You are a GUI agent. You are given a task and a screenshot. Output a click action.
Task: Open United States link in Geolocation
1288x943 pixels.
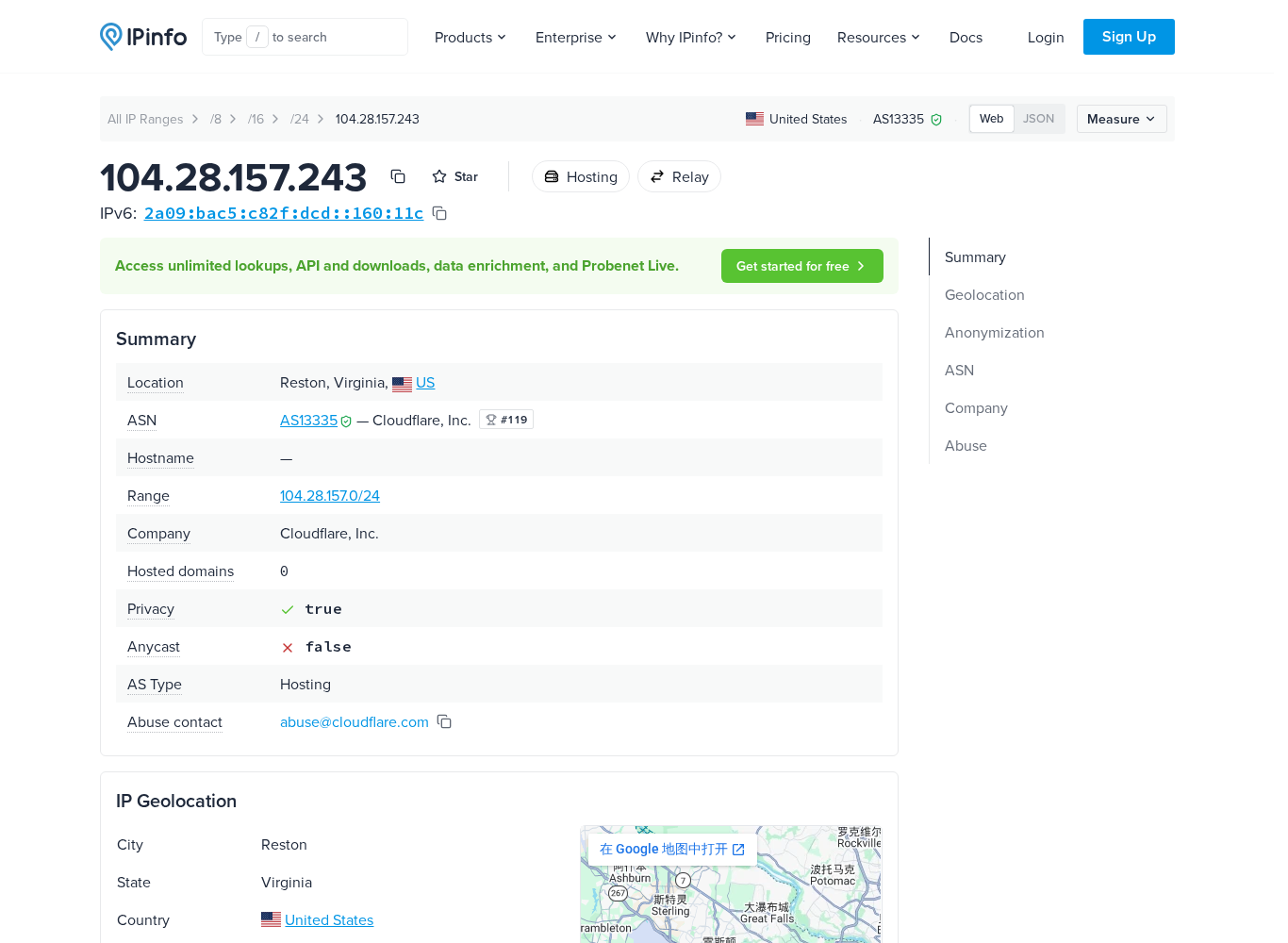point(329,920)
